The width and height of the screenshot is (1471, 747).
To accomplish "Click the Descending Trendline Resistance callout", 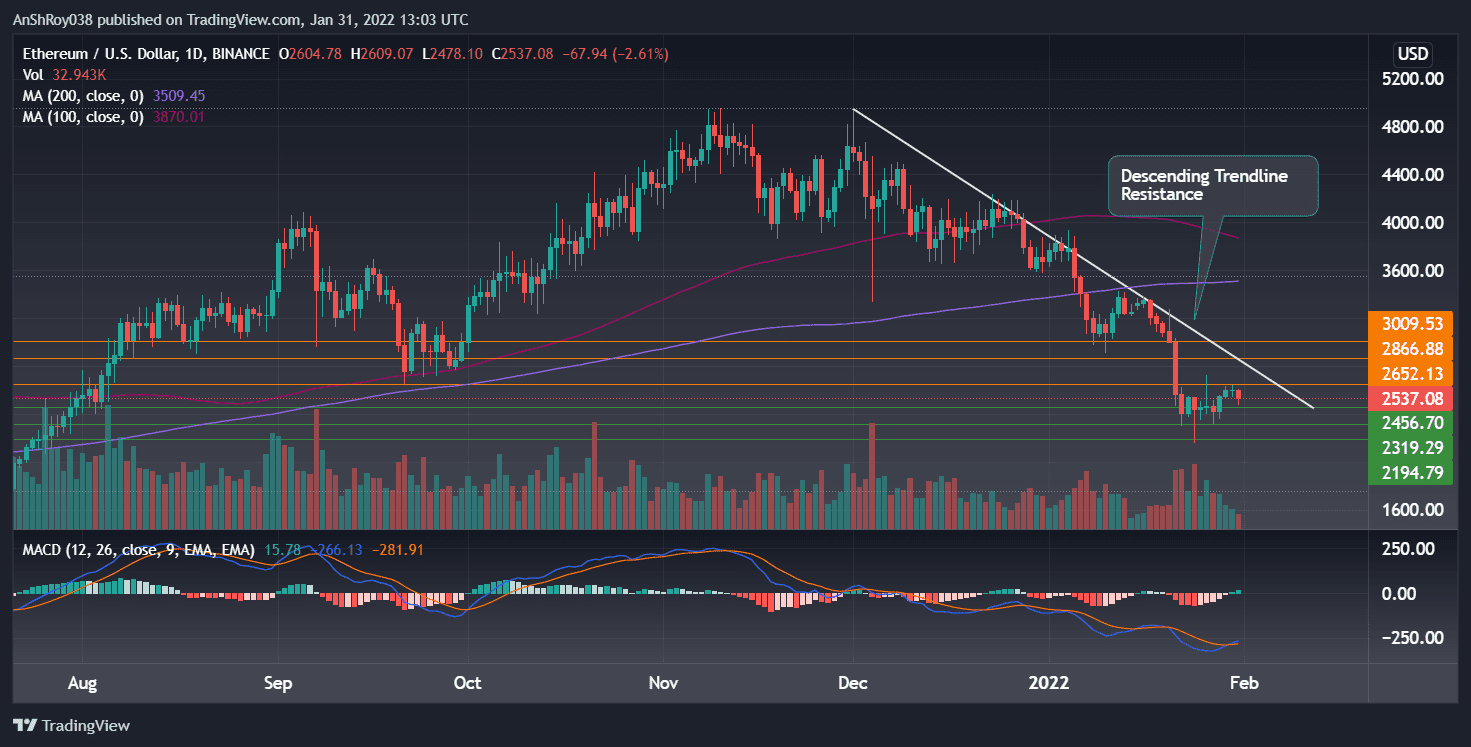I will [x=1212, y=186].
